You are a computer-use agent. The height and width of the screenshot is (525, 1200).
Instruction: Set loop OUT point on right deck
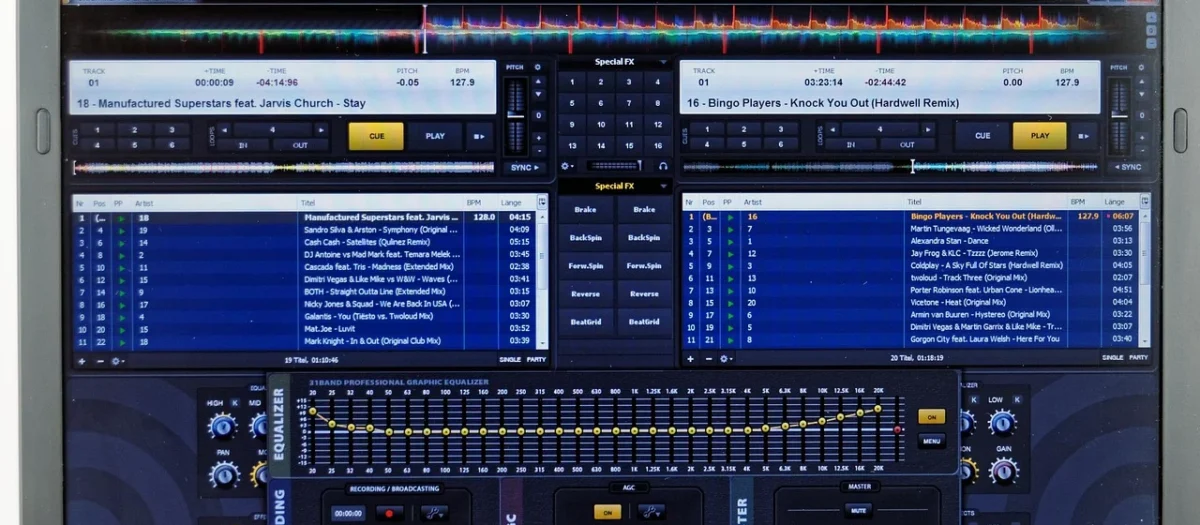click(x=907, y=145)
